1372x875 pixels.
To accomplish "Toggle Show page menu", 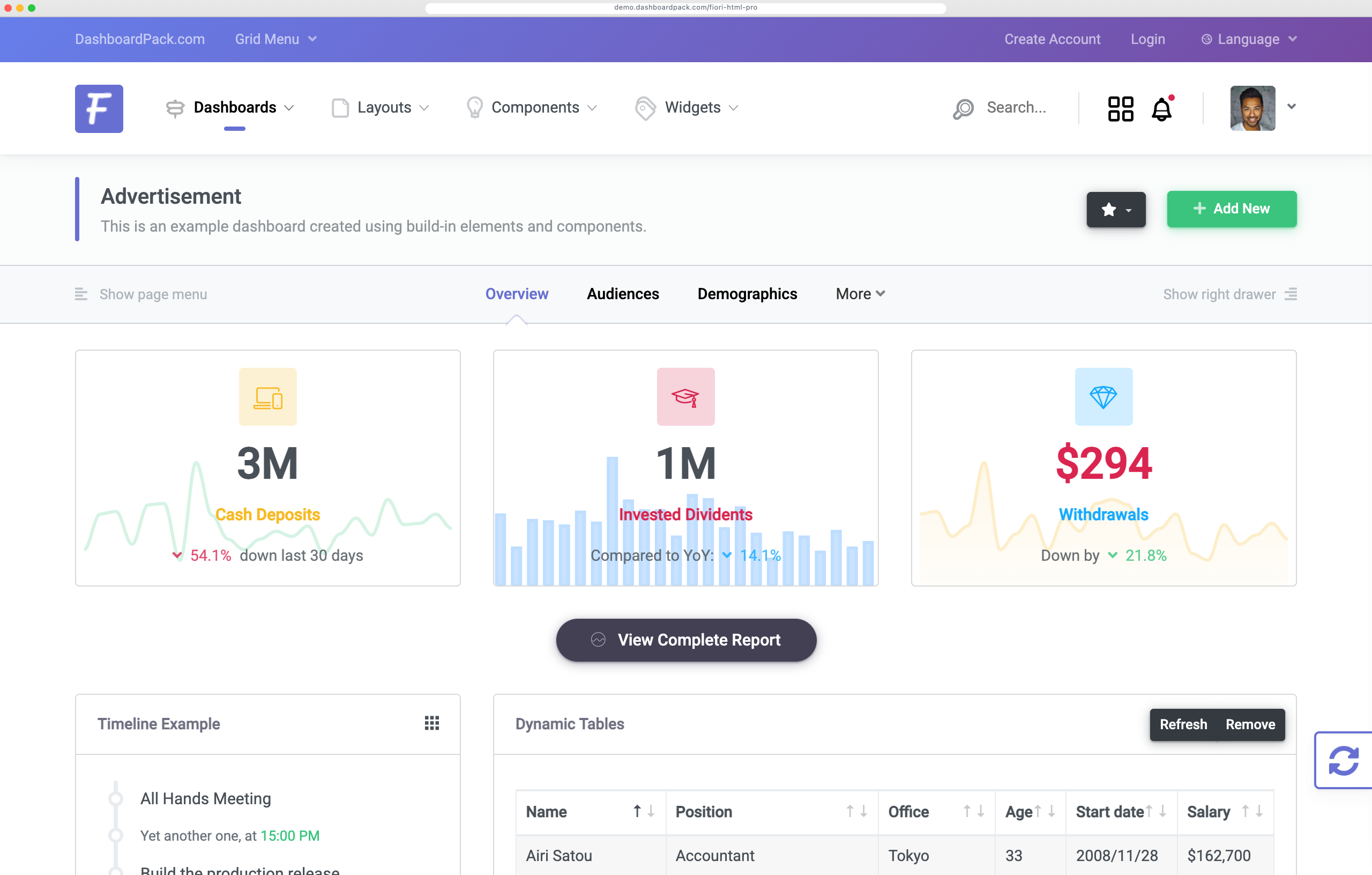I will click(x=141, y=294).
